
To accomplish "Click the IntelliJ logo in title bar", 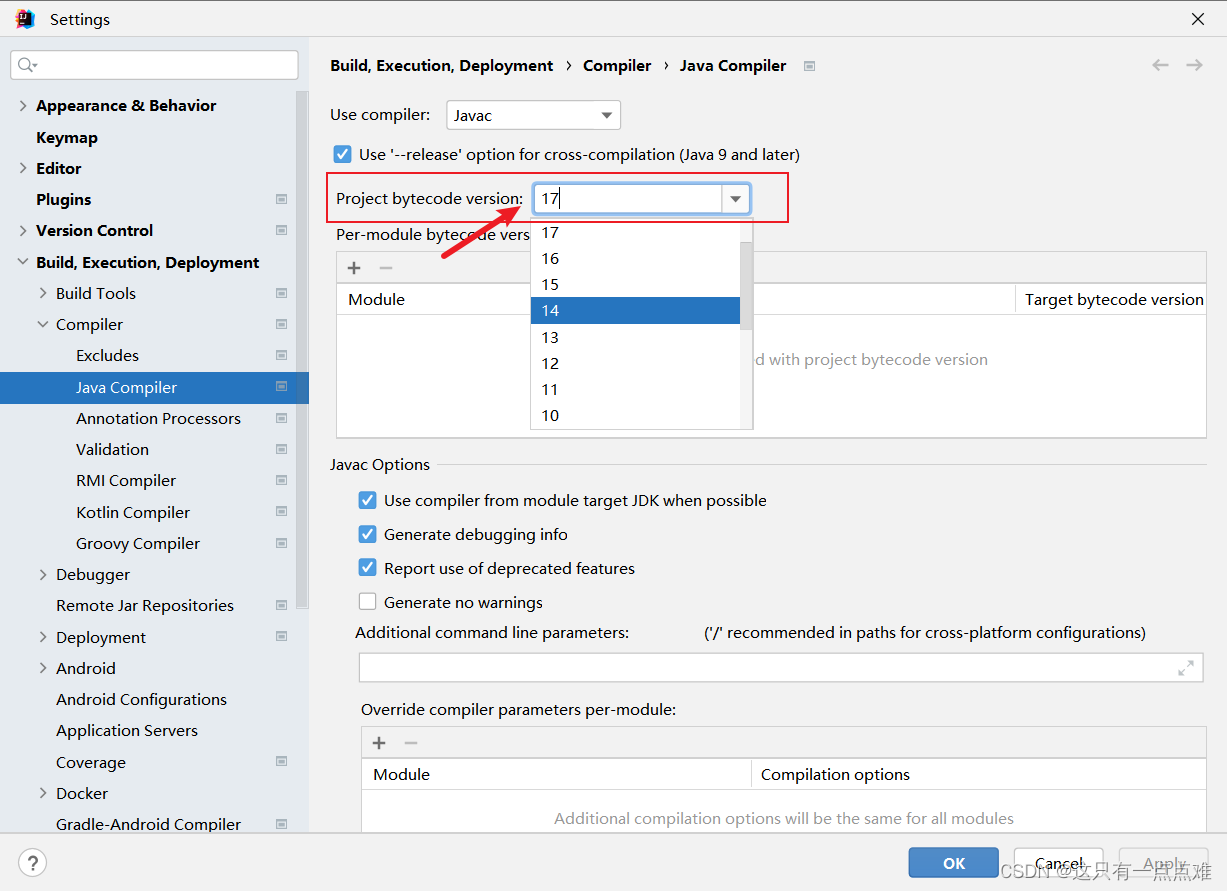I will [x=25, y=19].
